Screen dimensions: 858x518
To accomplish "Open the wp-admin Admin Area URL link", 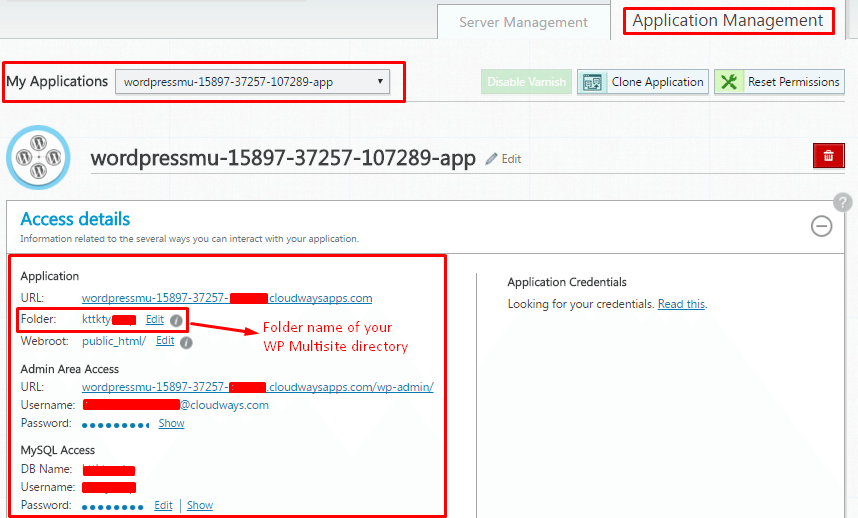I will tap(258, 387).
